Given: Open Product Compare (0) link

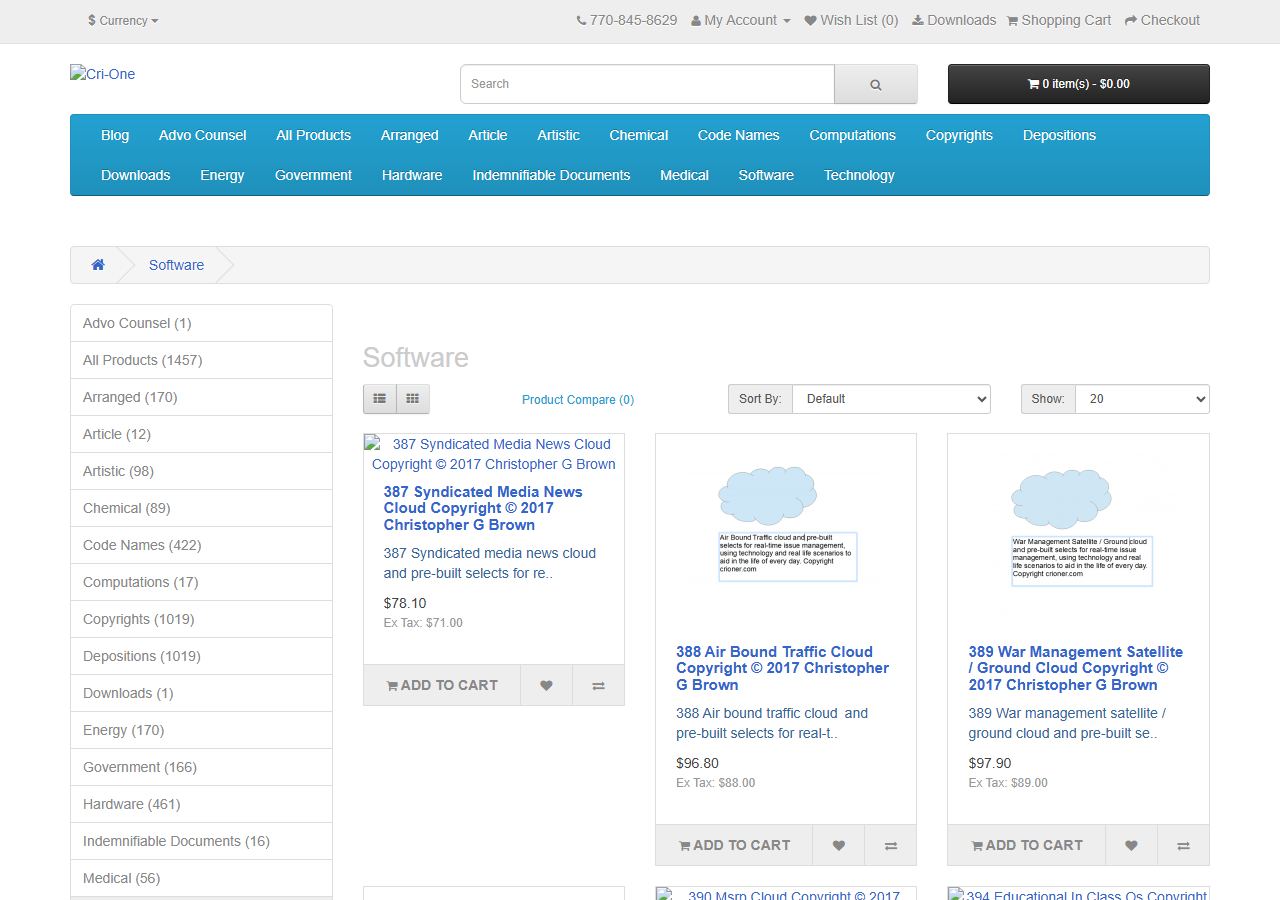Looking at the screenshot, I should 578,400.
